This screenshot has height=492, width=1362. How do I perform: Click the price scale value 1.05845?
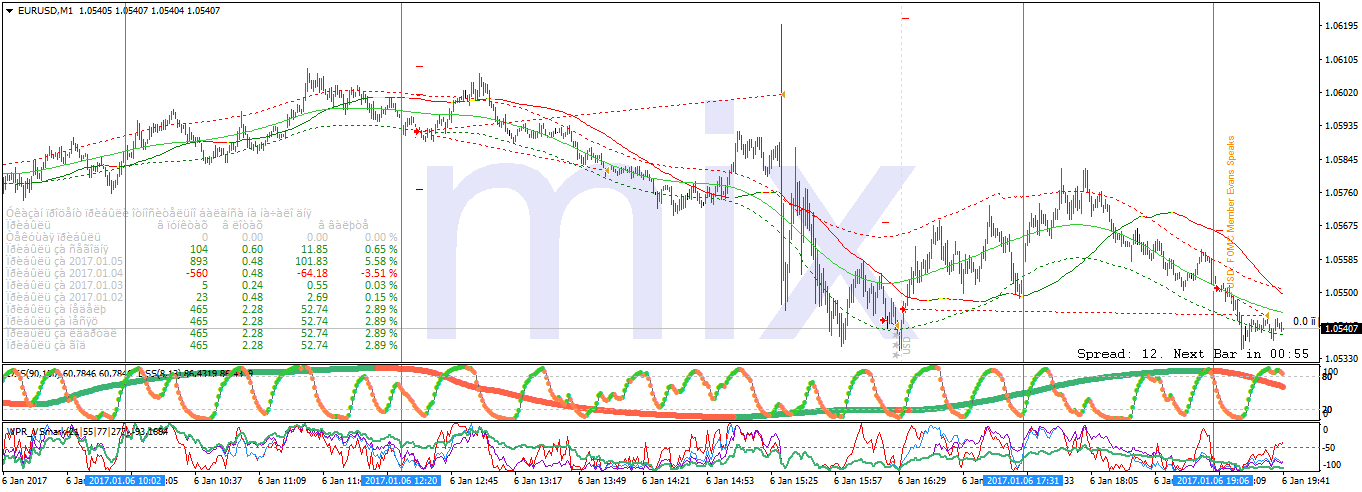1340,159
